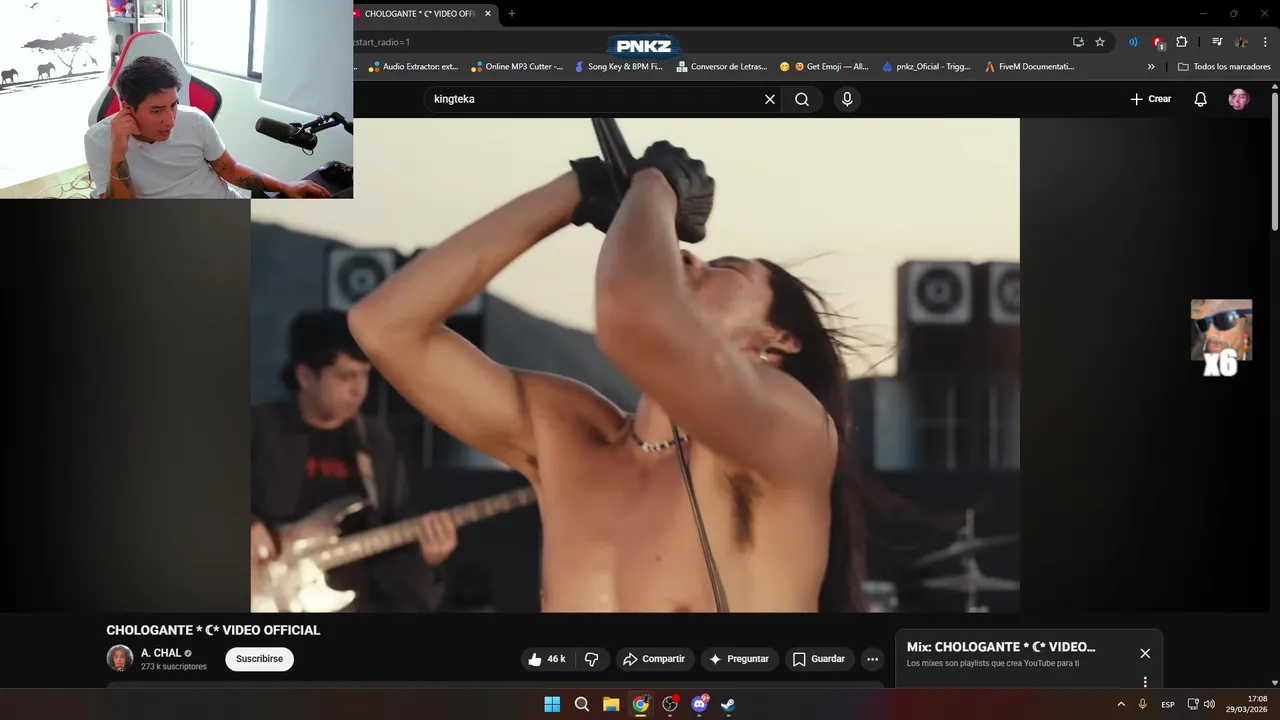Viewport: 1280px width, 720px height.
Task: Open a new browser tab
Action: pos(512,13)
